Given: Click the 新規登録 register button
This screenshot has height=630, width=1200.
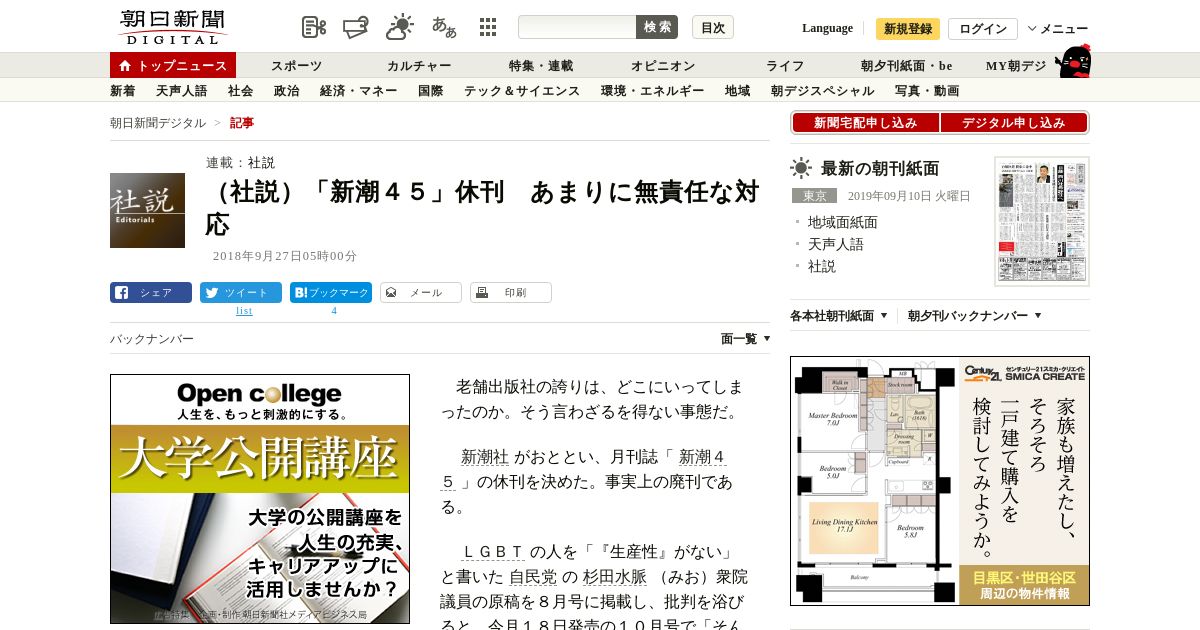Looking at the screenshot, I should [908, 29].
